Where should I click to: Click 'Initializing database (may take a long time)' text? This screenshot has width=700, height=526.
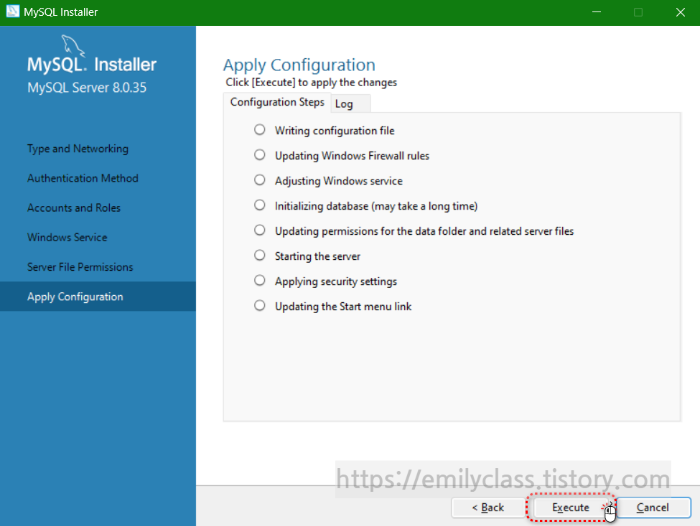376,206
